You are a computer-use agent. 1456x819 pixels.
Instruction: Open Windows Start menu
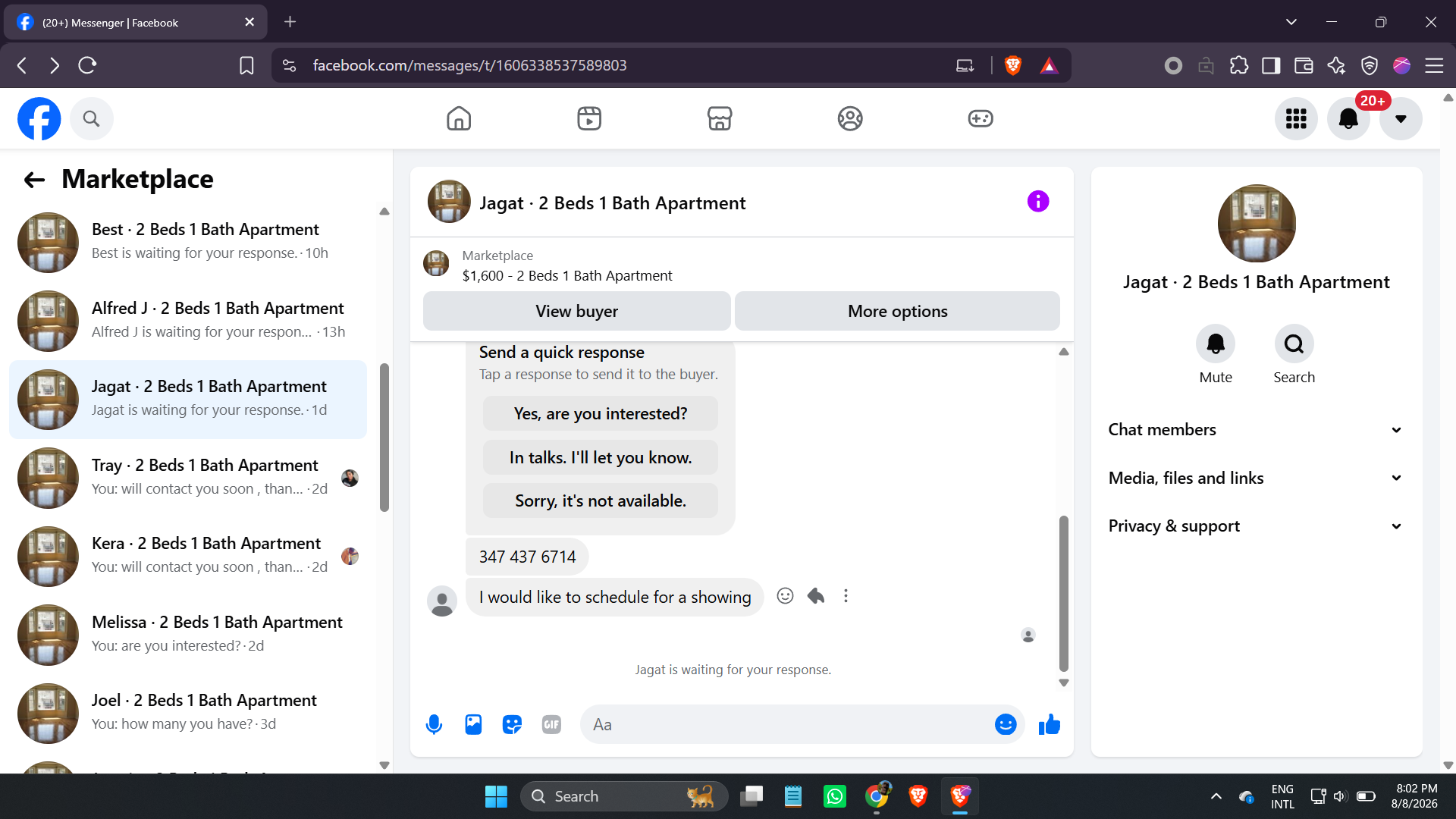[496, 796]
